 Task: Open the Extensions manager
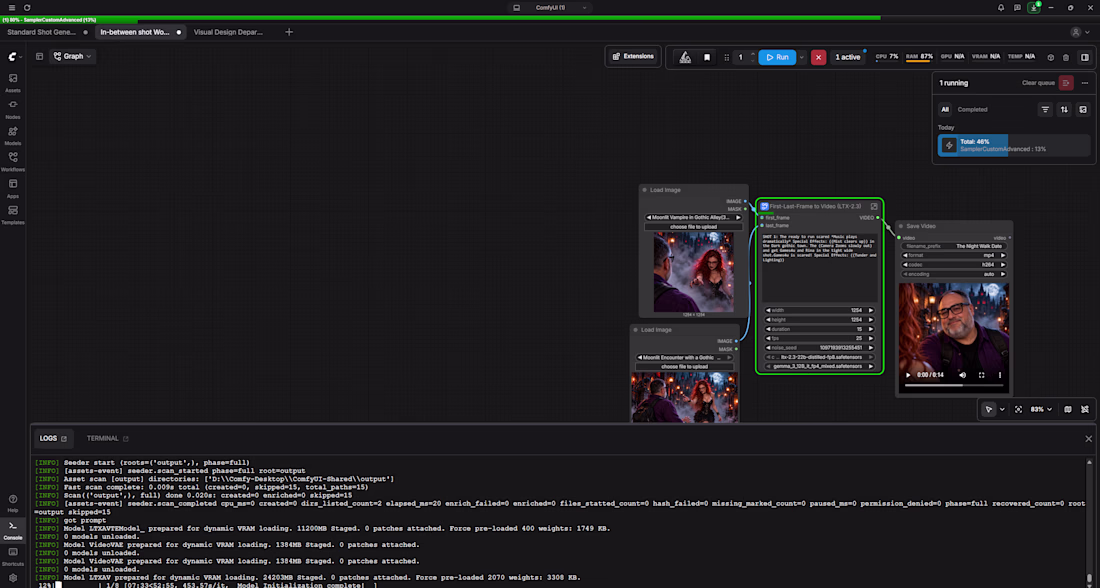(x=633, y=56)
